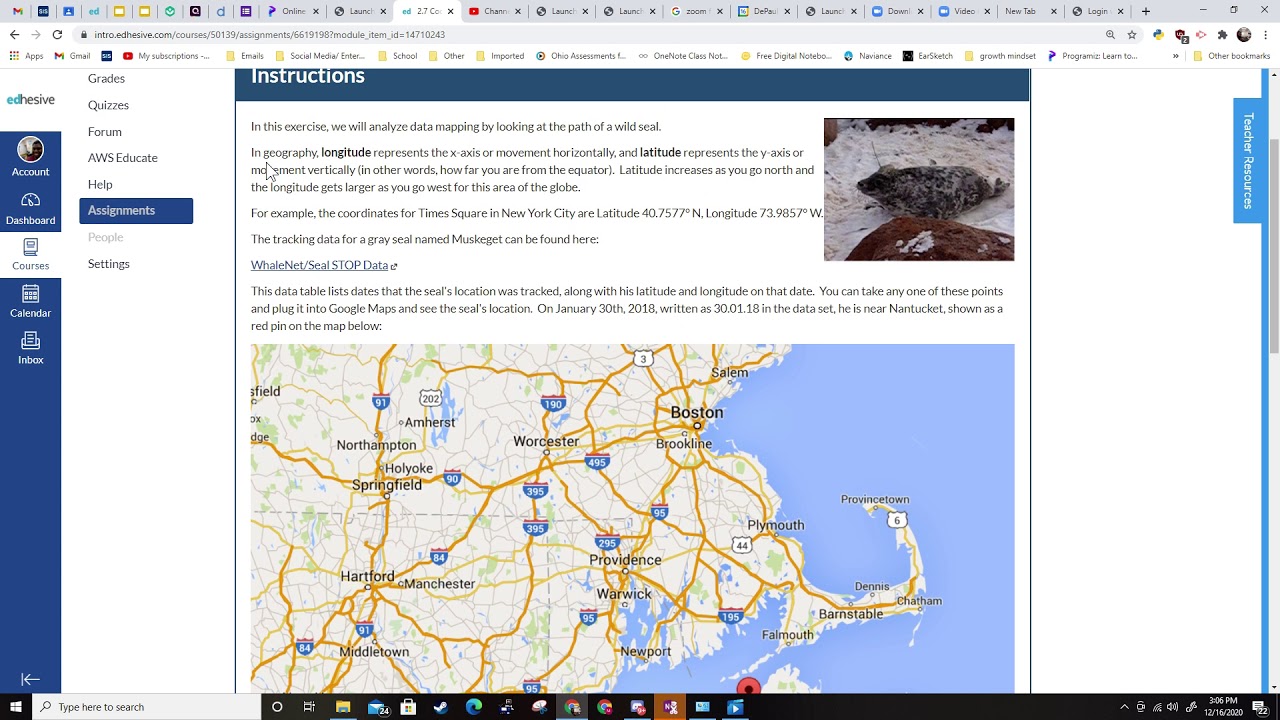This screenshot has height=720, width=1280.
Task: Open a new browser tab with plus
Action: click(1146, 11)
